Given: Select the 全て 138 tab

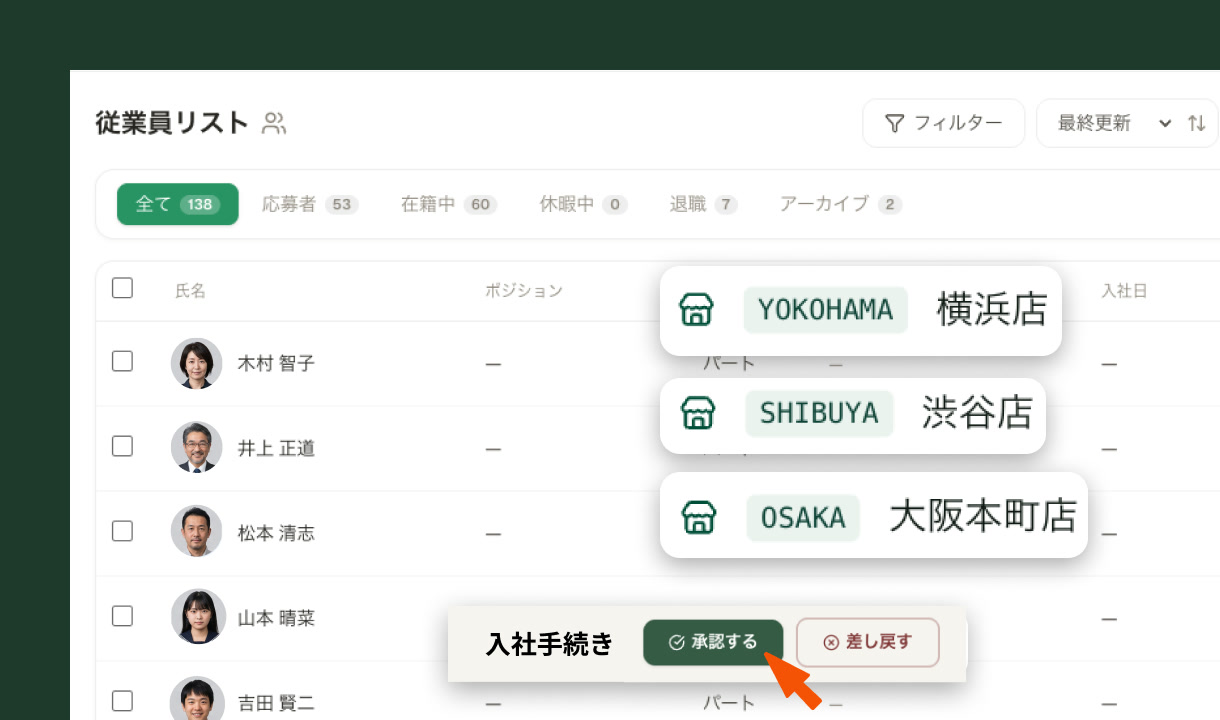Looking at the screenshot, I should pyautogui.click(x=178, y=204).
